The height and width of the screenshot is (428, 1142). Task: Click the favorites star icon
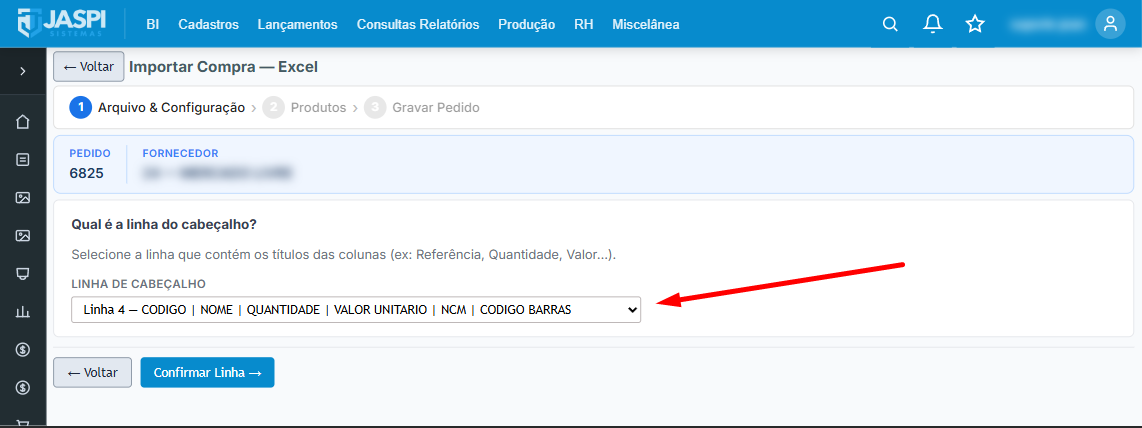[974, 24]
